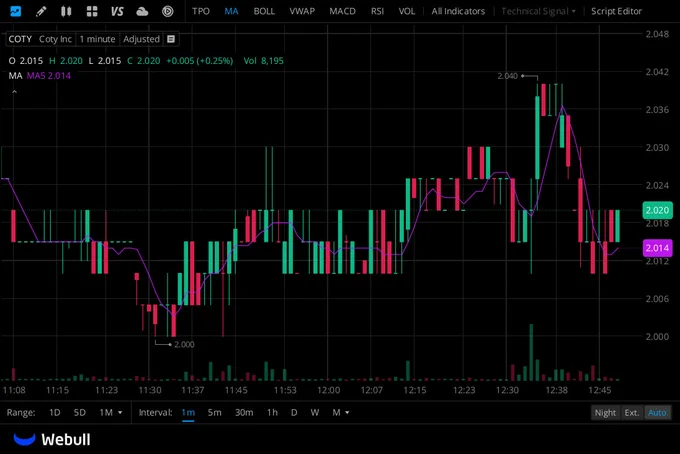Toggle the MA indicator

coord(231,11)
